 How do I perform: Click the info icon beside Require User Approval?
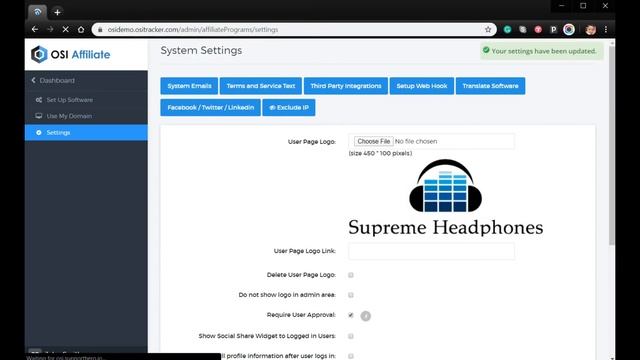[366, 316]
